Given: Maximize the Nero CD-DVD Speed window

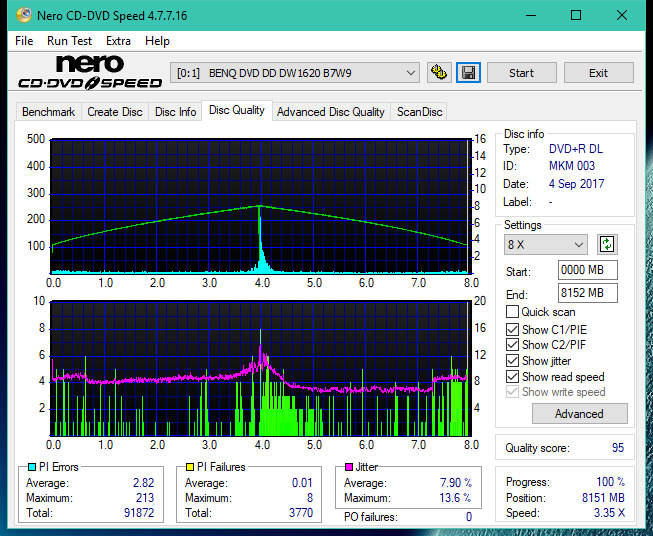Looking at the screenshot, I should tap(576, 15).
